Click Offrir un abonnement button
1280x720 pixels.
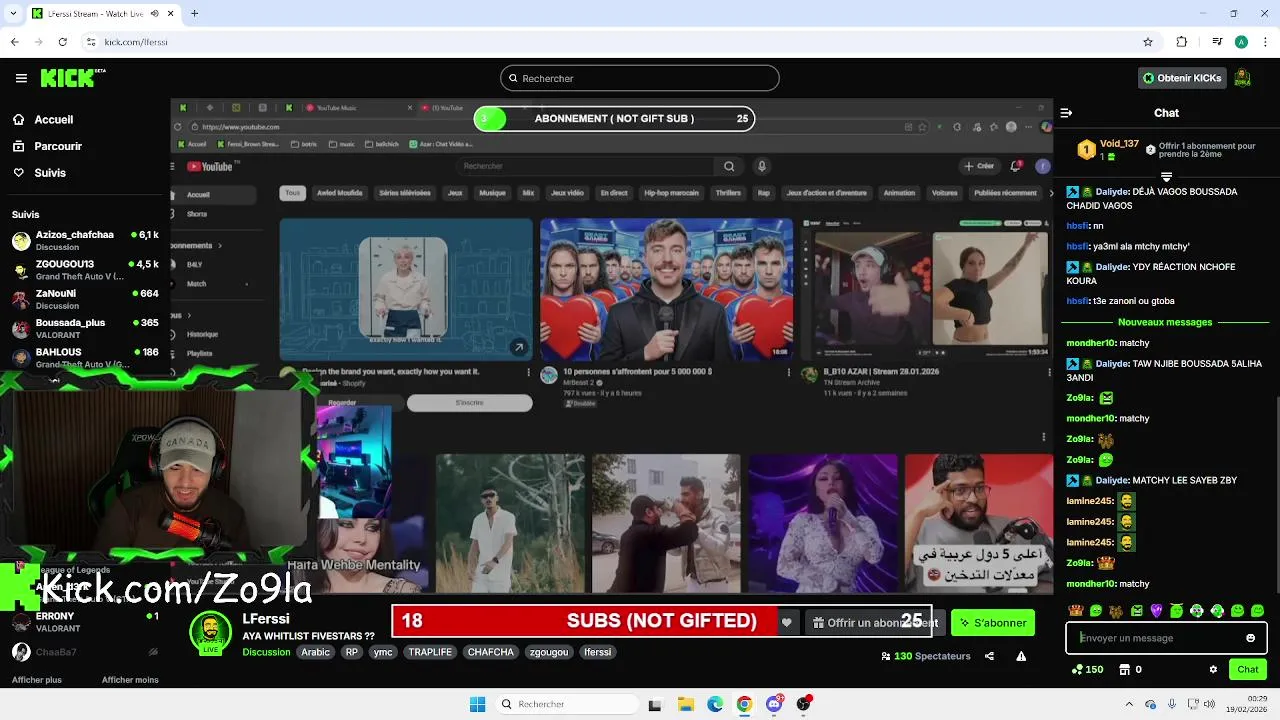[874, 623]
